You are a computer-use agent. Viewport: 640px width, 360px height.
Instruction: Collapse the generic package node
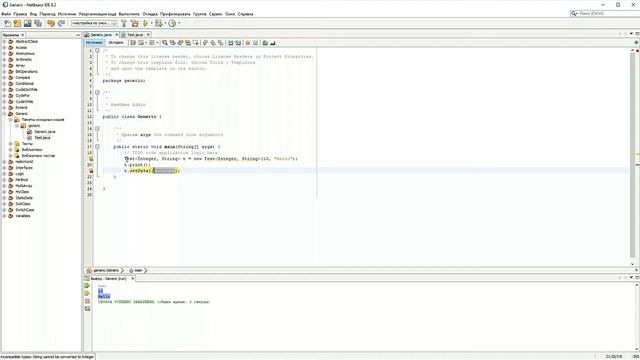point(17,126)
